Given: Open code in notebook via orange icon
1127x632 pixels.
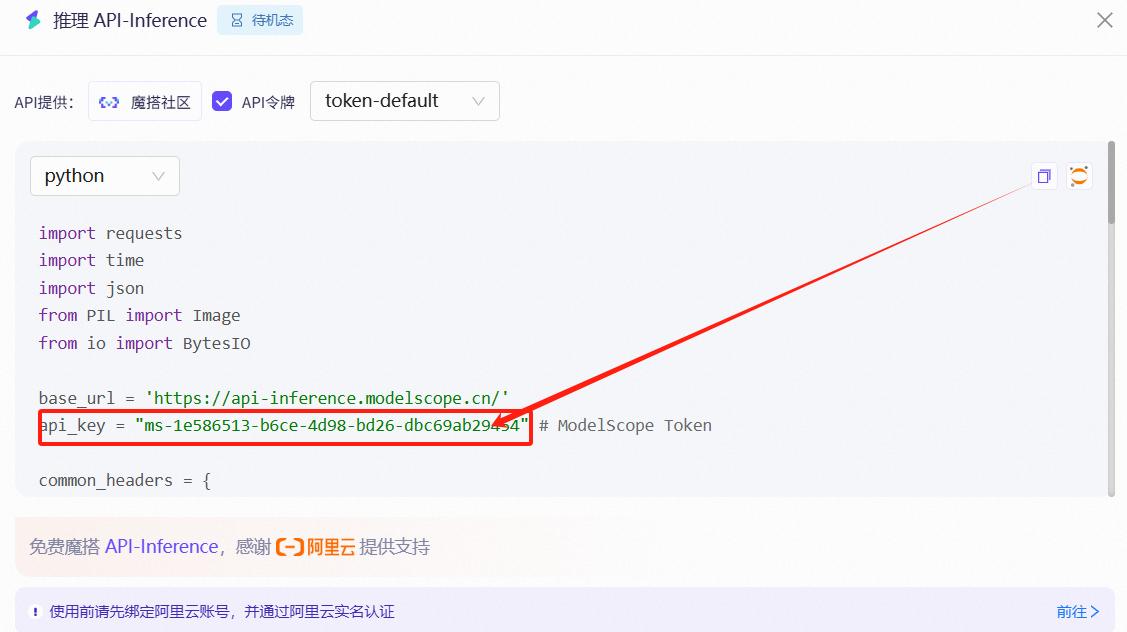Looking at the screenshot, I should click(1078, 177).
